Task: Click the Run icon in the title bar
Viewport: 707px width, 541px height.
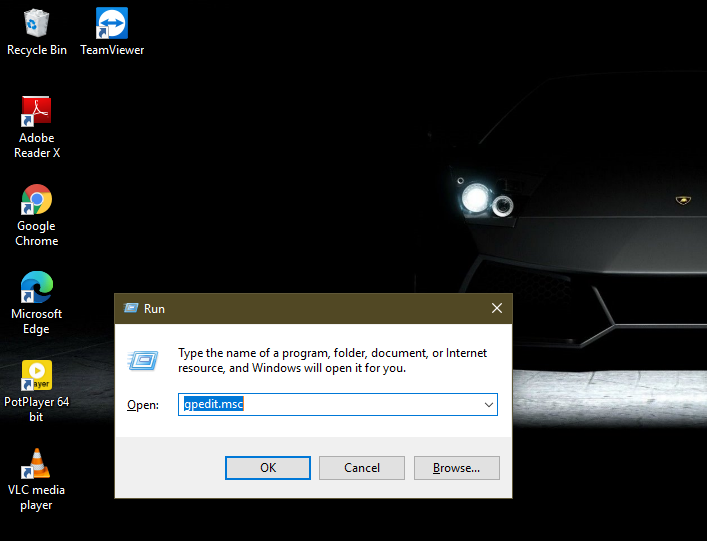Action: (131, 308)
